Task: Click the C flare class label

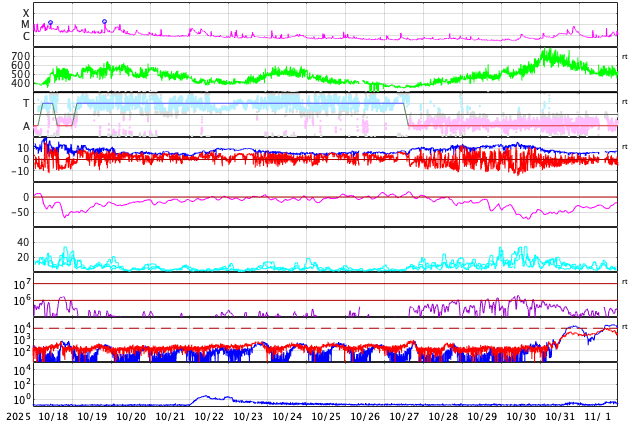Action: [x=26, y=37]
